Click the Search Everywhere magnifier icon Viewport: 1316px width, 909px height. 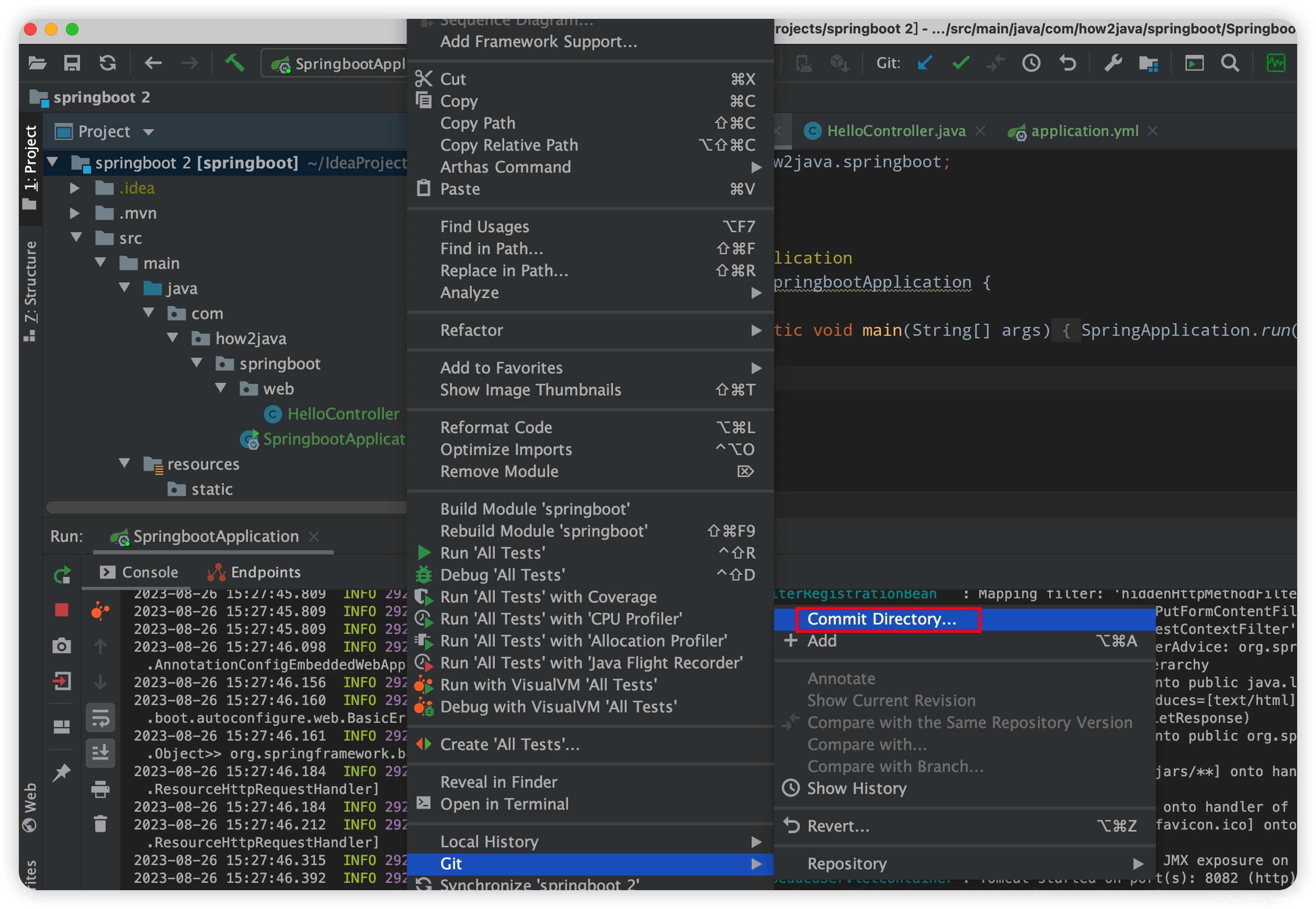pyautogui.click(x=1230, y=63)
